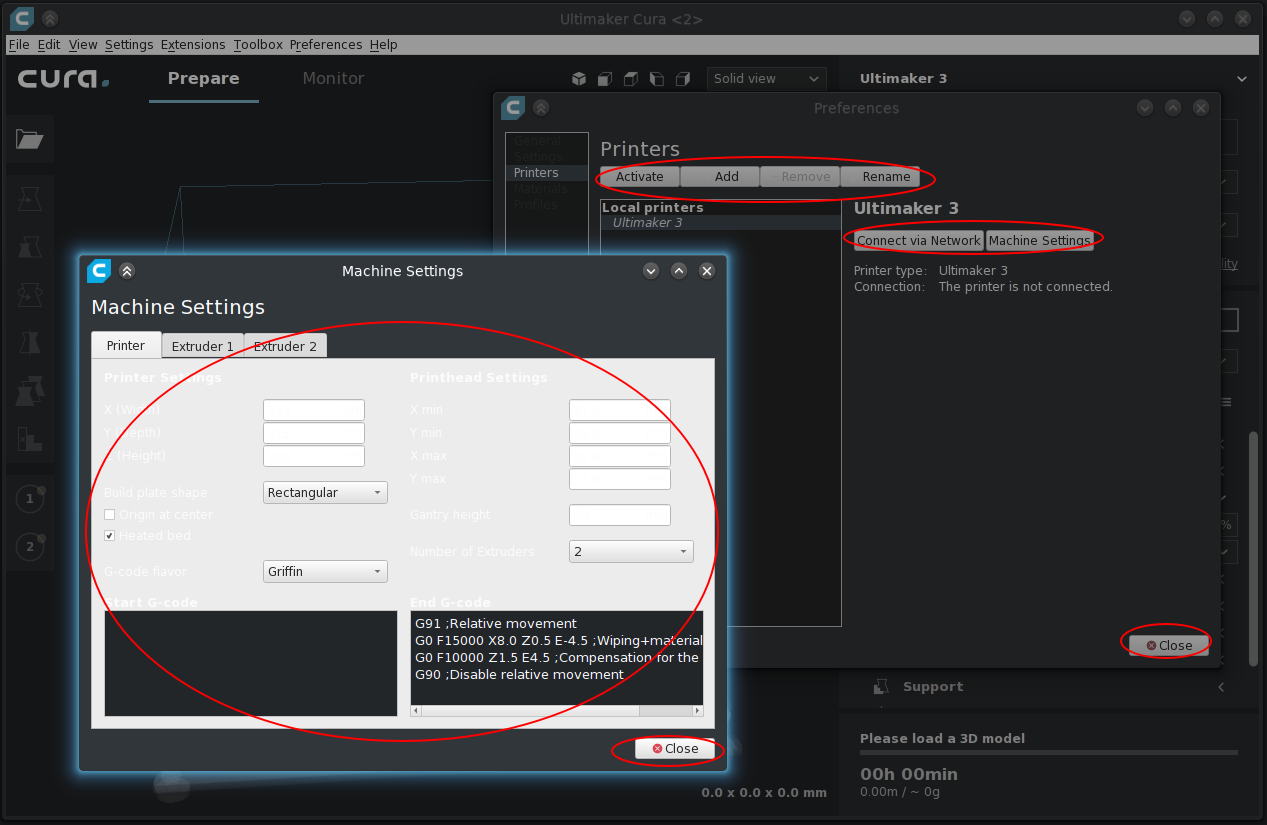Switch to front view cube icon
The width and height of the screenshot is (1267, 825).
tap(604, 79)
